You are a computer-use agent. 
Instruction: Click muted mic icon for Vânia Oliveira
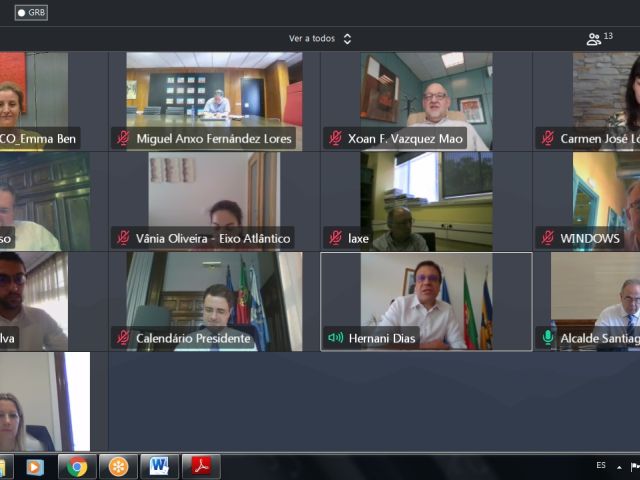click(x=124, y=238)
